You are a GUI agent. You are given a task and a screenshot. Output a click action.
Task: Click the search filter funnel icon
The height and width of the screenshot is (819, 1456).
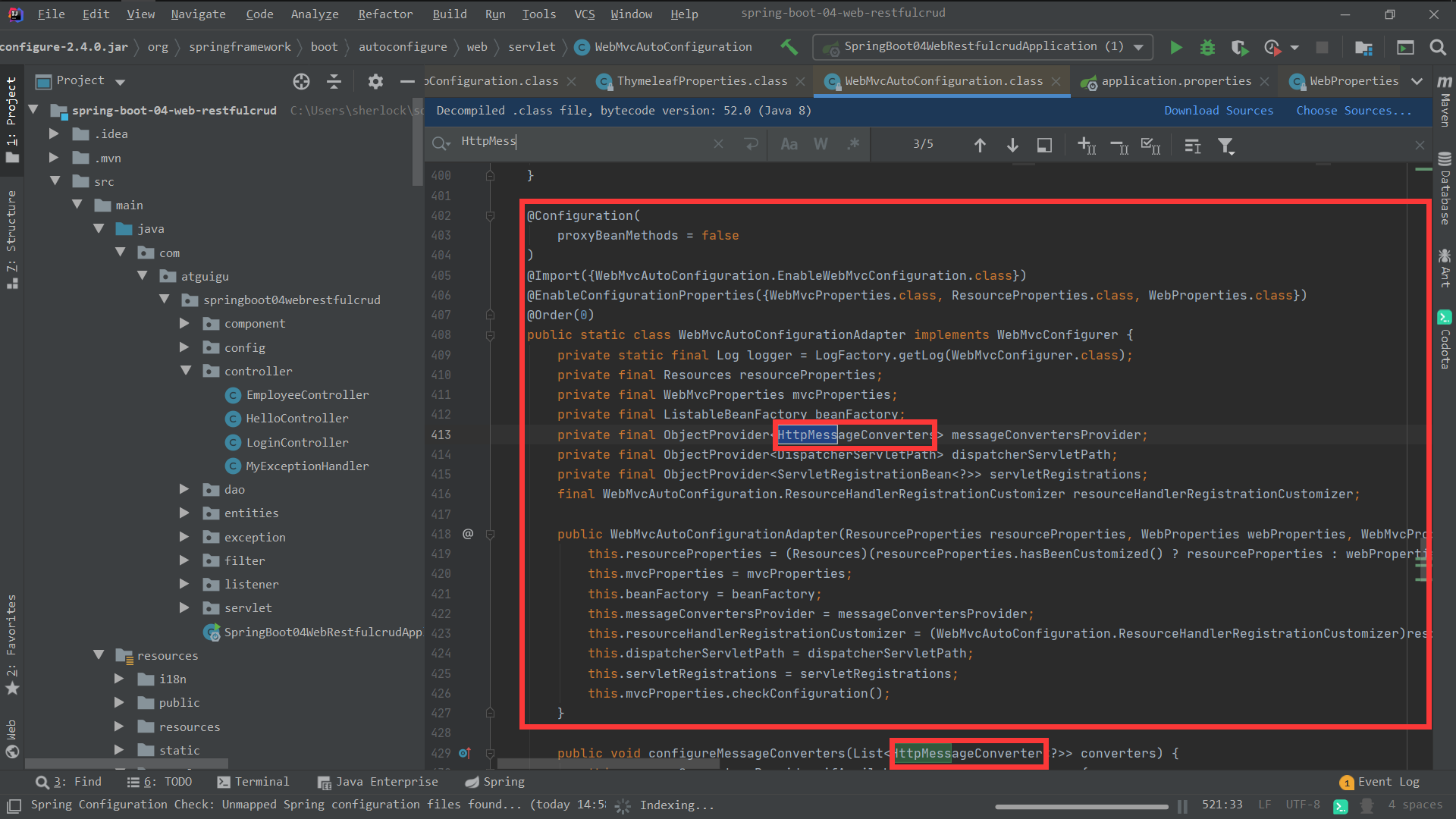coord(1225,146)
